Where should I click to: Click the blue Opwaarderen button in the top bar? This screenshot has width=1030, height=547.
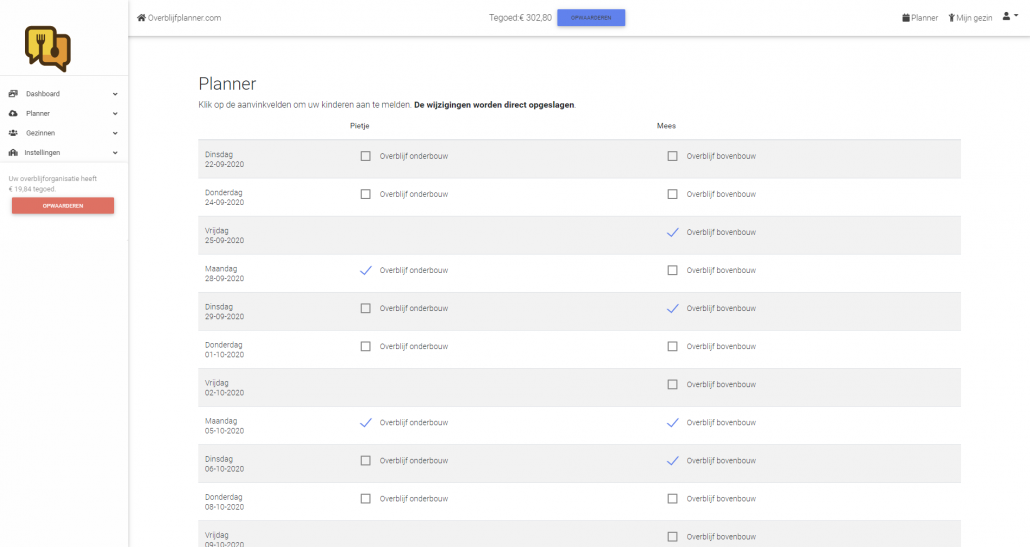591,18
